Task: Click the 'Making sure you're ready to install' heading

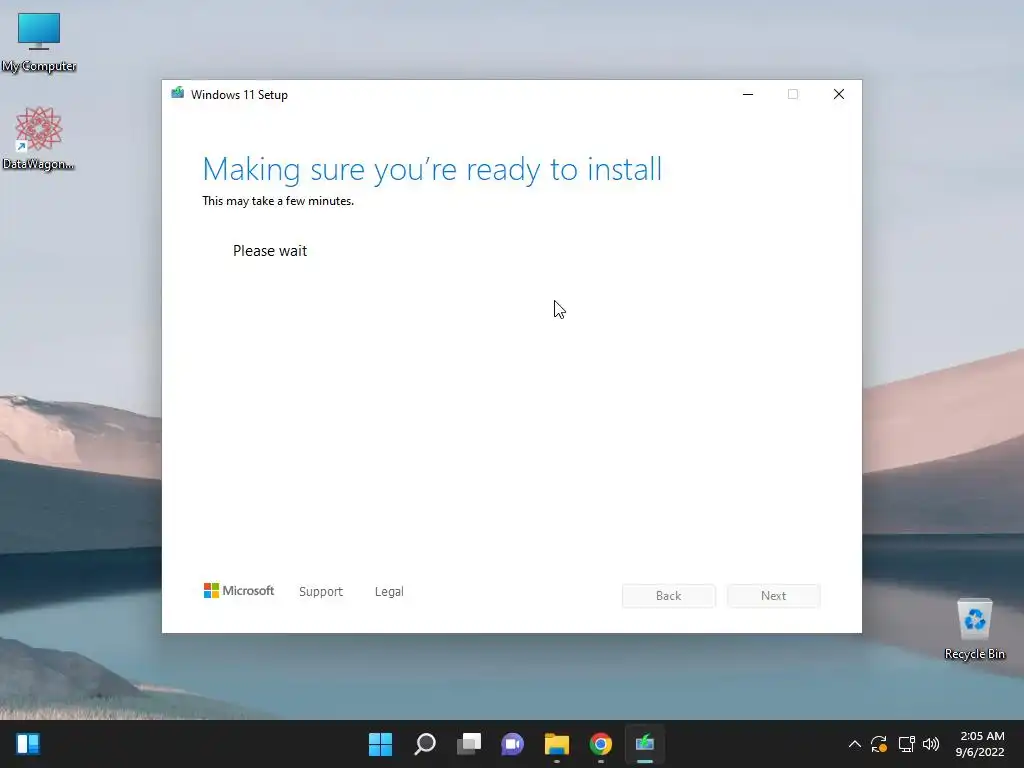Action: point(432,169)
